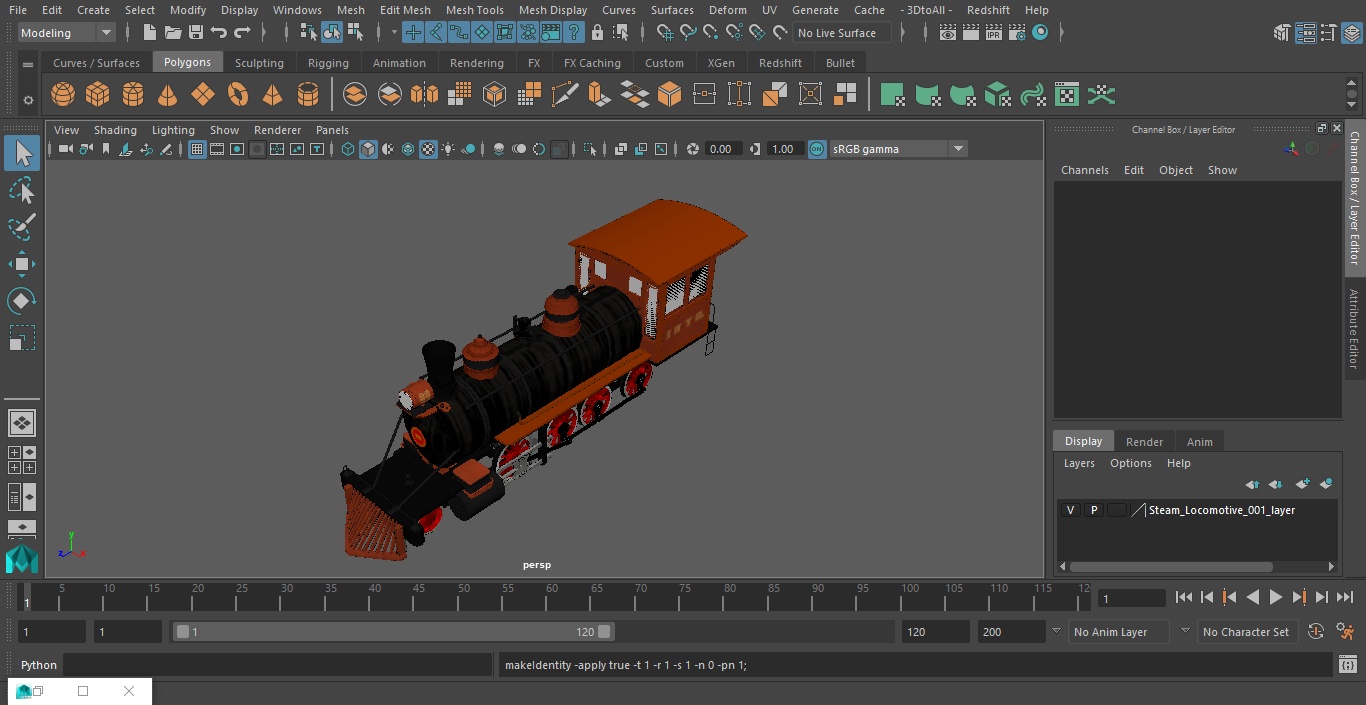The width and height of the screenshot is (1366, 705).
Task: Enable snap to grid magnet icon
Action: (x=413, y=32)
